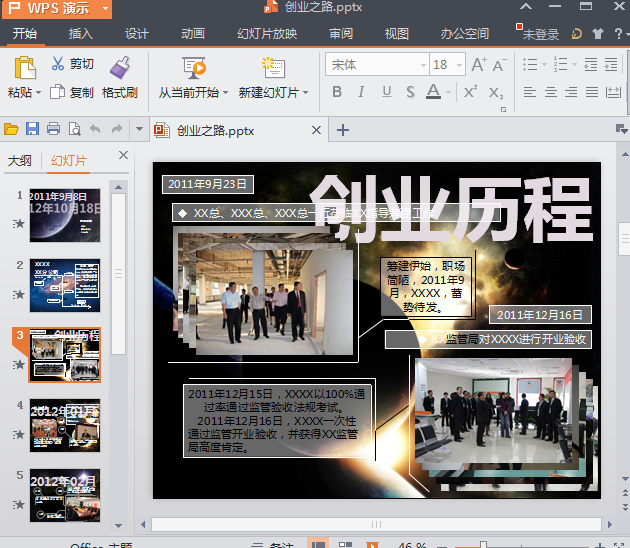
Task: Open the Paste options dropdown arrow
Action: (38, 93)
